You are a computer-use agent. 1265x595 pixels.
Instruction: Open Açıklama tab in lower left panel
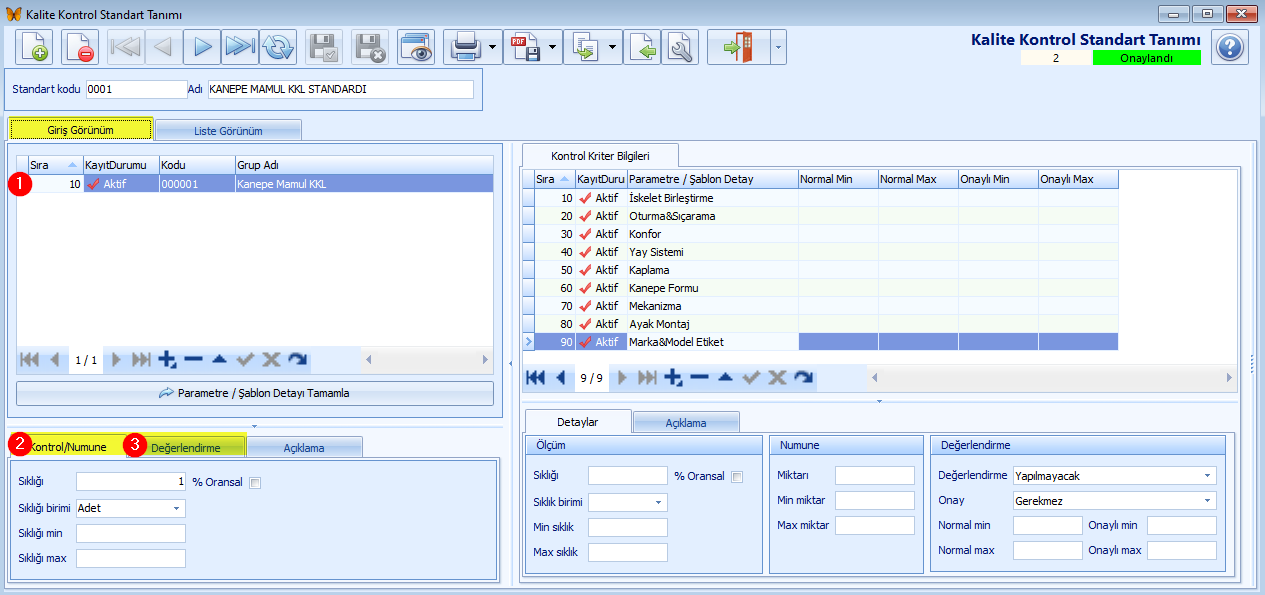304,447
